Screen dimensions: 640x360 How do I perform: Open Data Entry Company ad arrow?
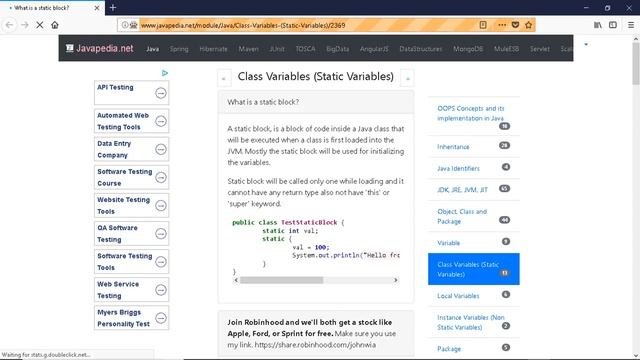click(161, 149)
